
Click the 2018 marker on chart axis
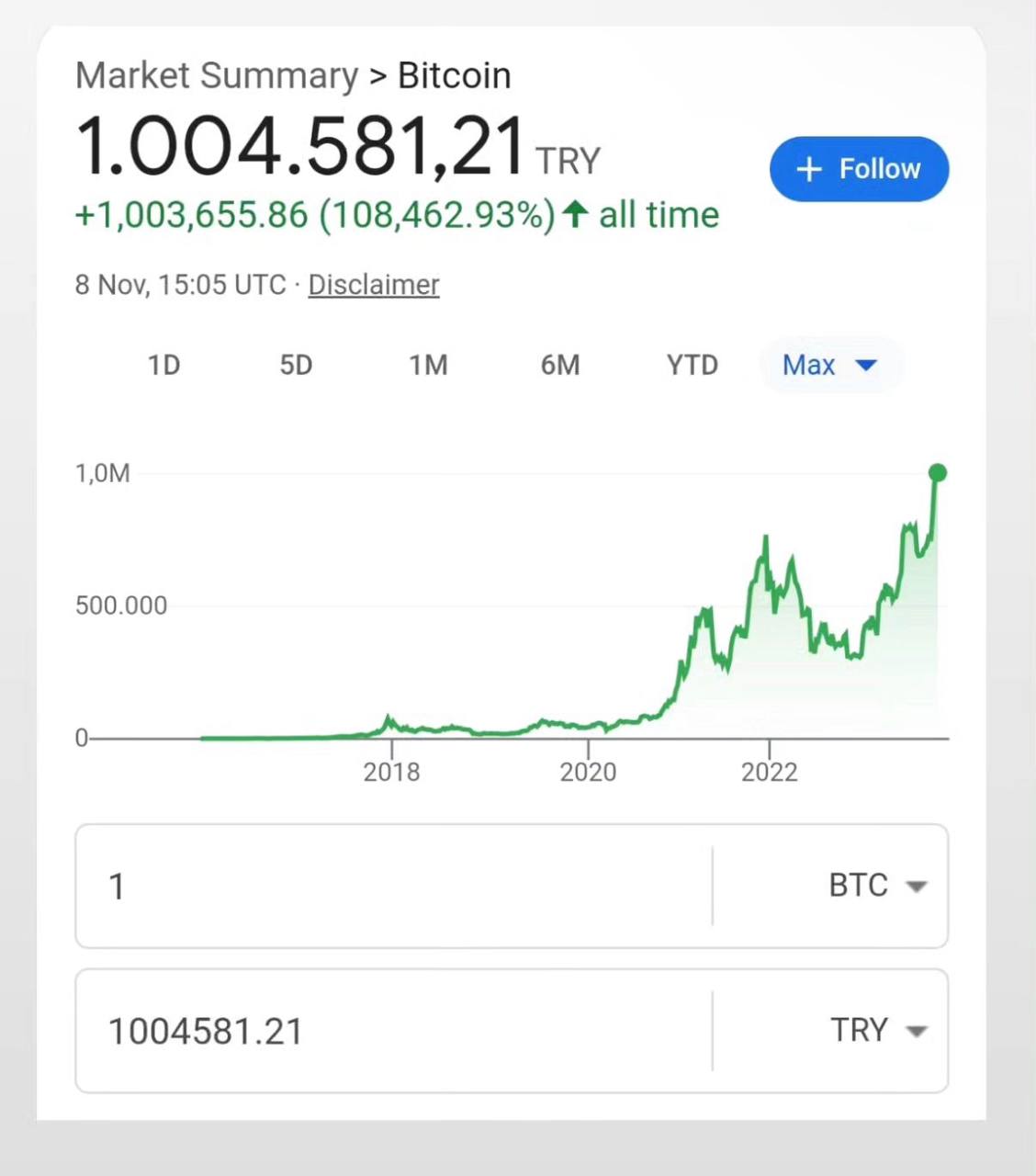[x=391, y=772]
